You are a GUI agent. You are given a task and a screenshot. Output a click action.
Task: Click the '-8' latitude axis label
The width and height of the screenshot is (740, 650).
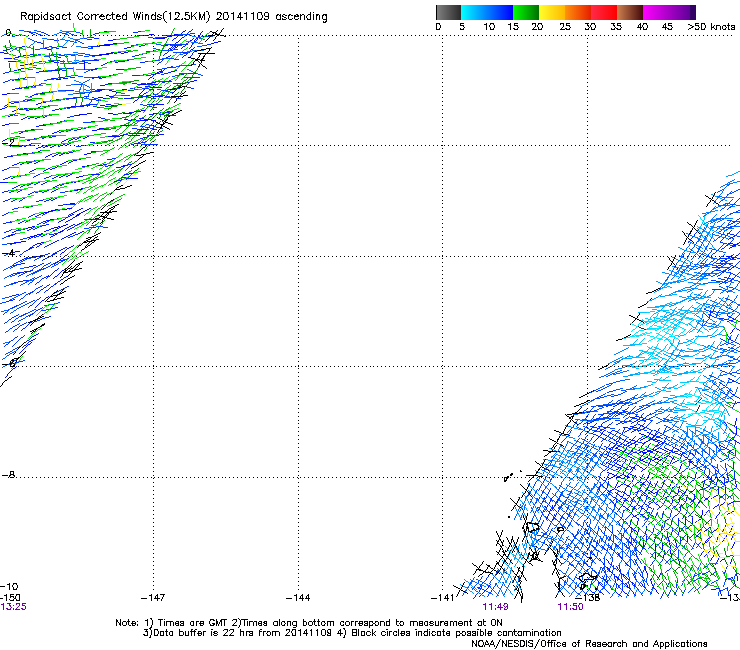tap(9, 474)
